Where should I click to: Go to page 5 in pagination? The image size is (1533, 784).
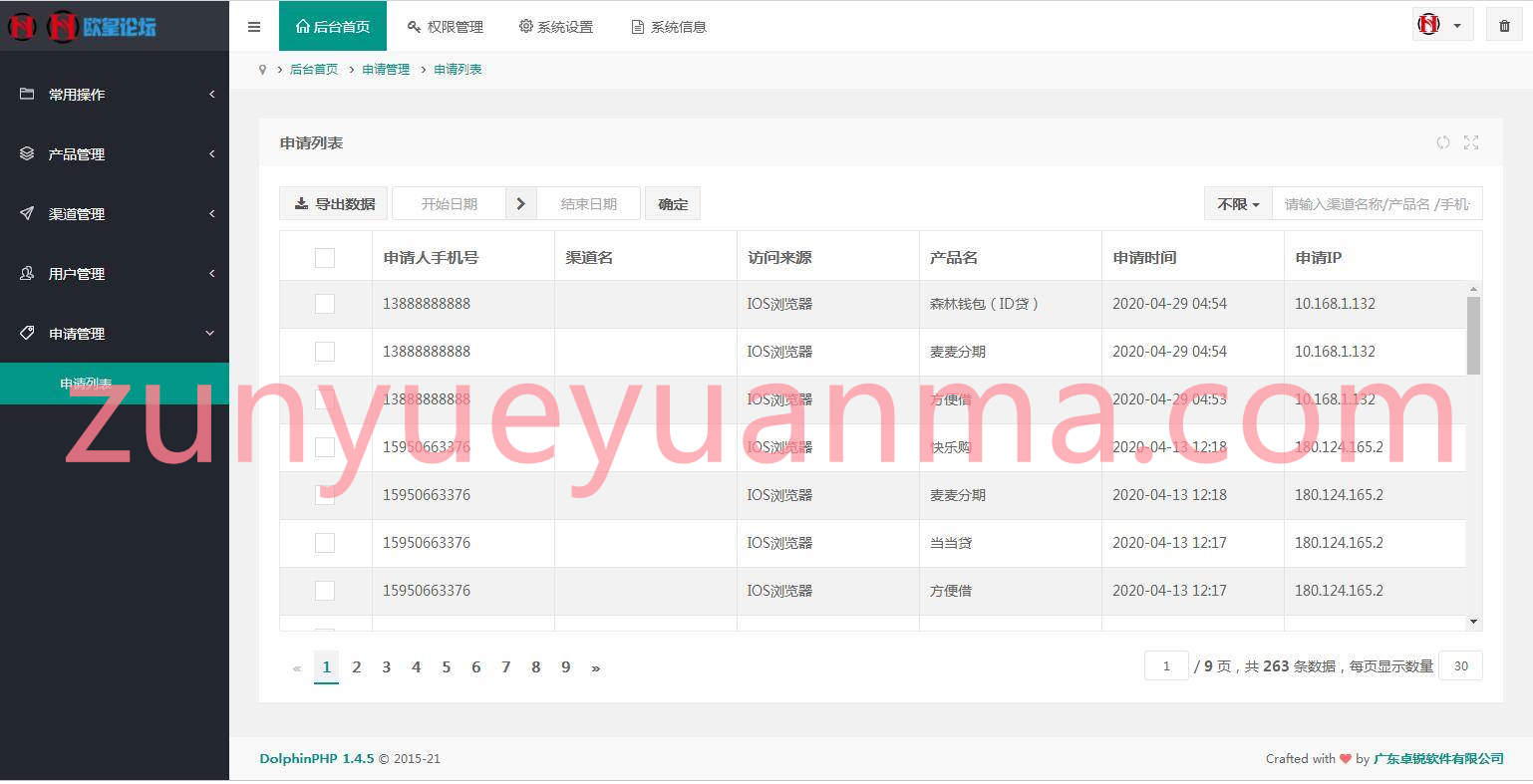pos(447,667)
